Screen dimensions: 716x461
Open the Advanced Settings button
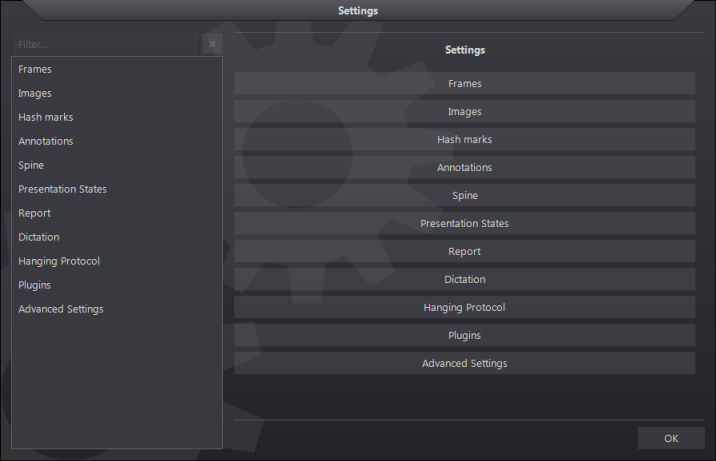464,364
